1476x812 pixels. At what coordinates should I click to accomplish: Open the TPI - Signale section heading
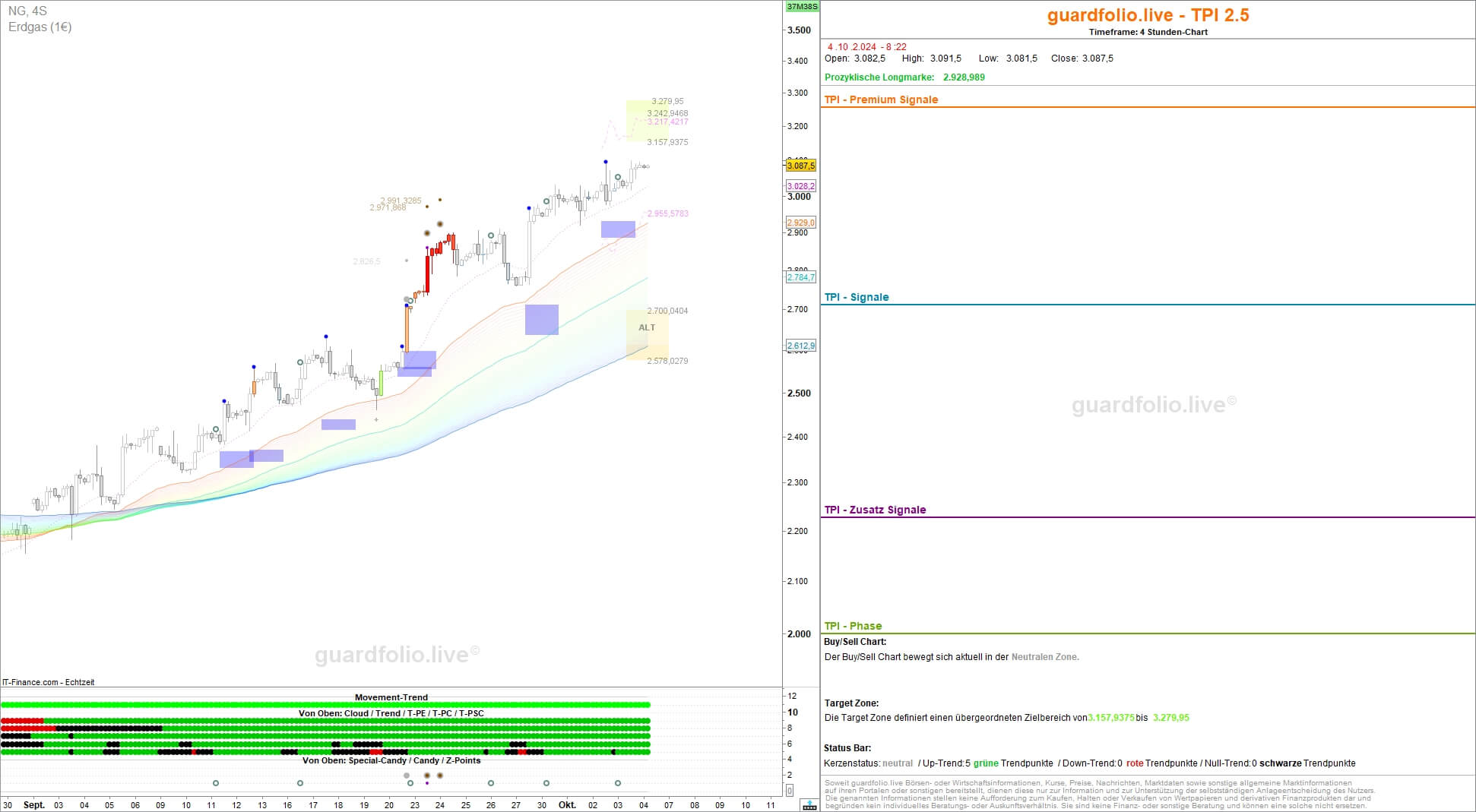pyautogui.click(x=857, y=297)
